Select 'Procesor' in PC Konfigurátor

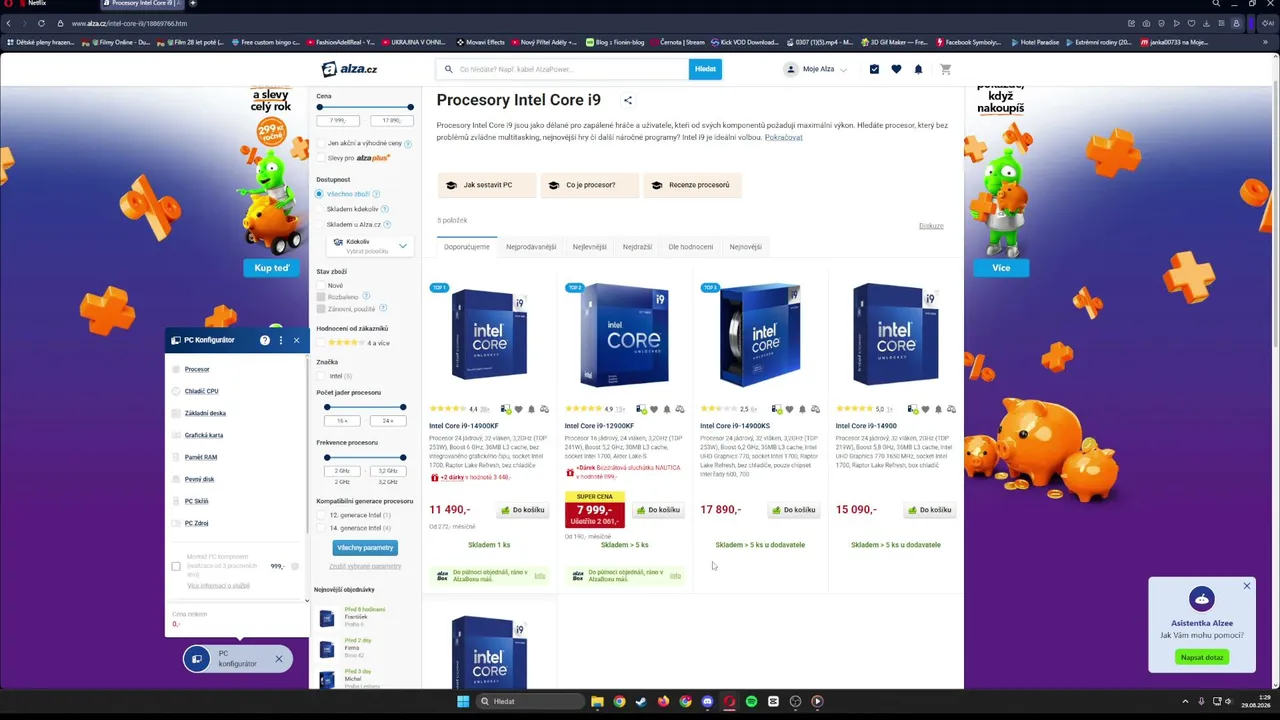pyautogui.click(x=197, y=369)
